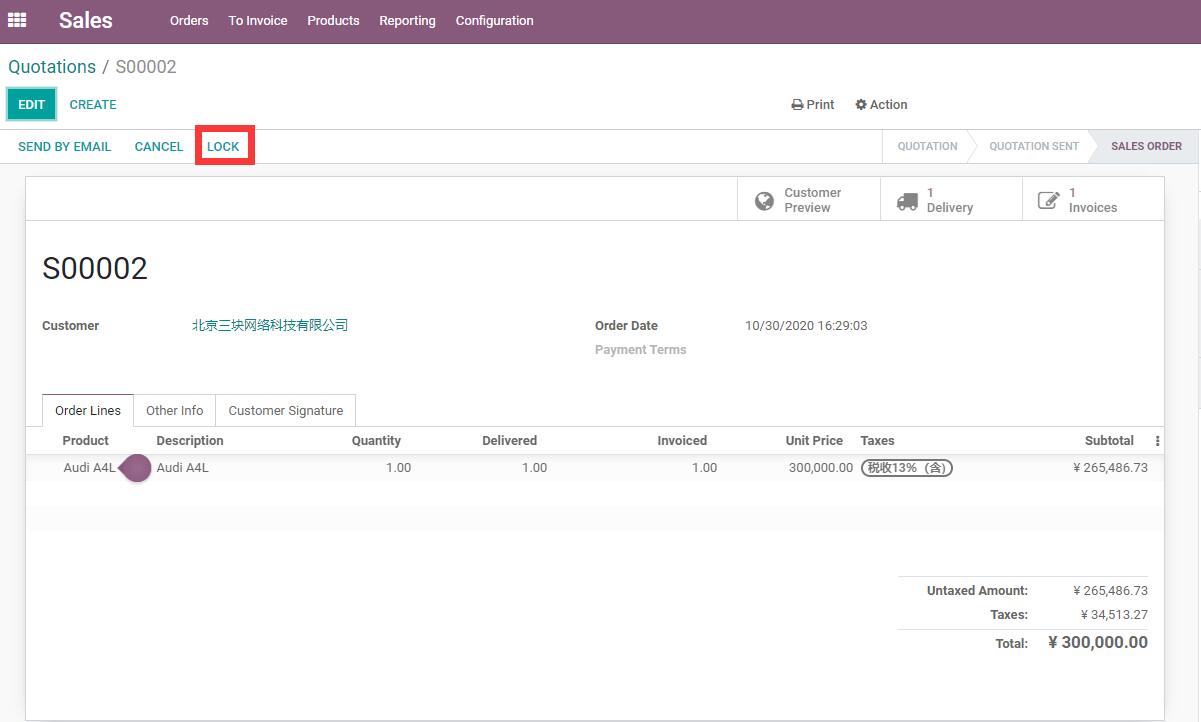Click the purple marker beside Audi A4L
This screenshot has height=722, width=1201.
tap(135, 468)
